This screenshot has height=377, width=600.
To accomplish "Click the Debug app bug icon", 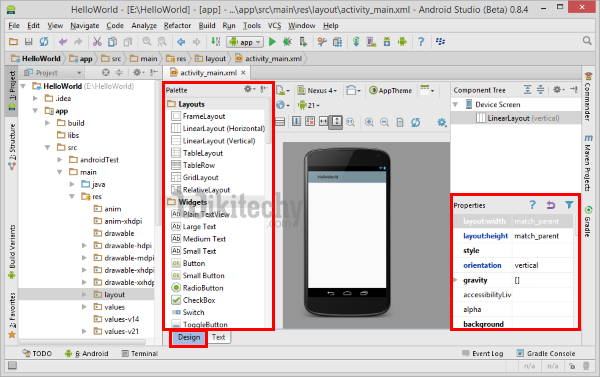I will coord(287,42).
